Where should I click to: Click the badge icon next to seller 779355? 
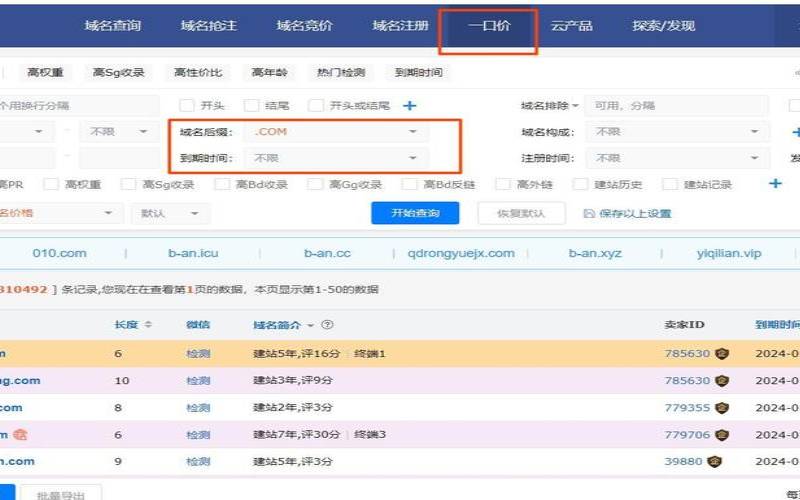(721, 408)
